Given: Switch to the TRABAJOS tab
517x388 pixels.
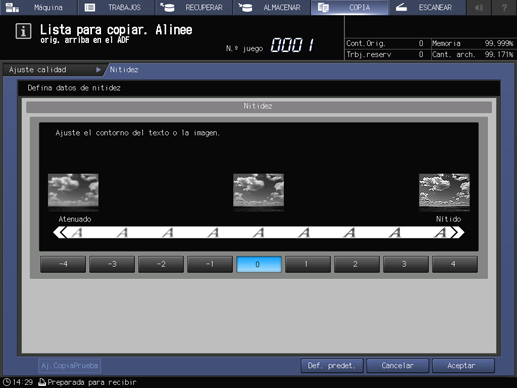Looking at the screenshot, I should coord(116,7).
